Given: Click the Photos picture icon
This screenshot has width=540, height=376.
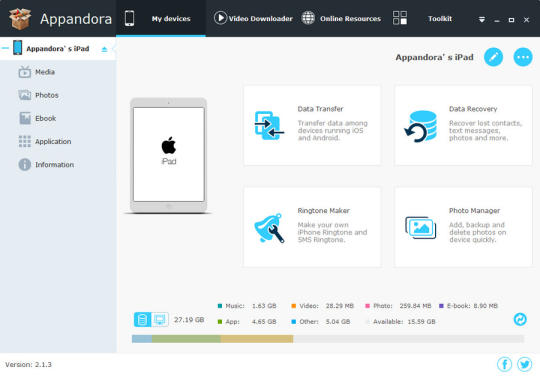Looking at the screenshot, I should pyautogui.click(x=25, y=95).
